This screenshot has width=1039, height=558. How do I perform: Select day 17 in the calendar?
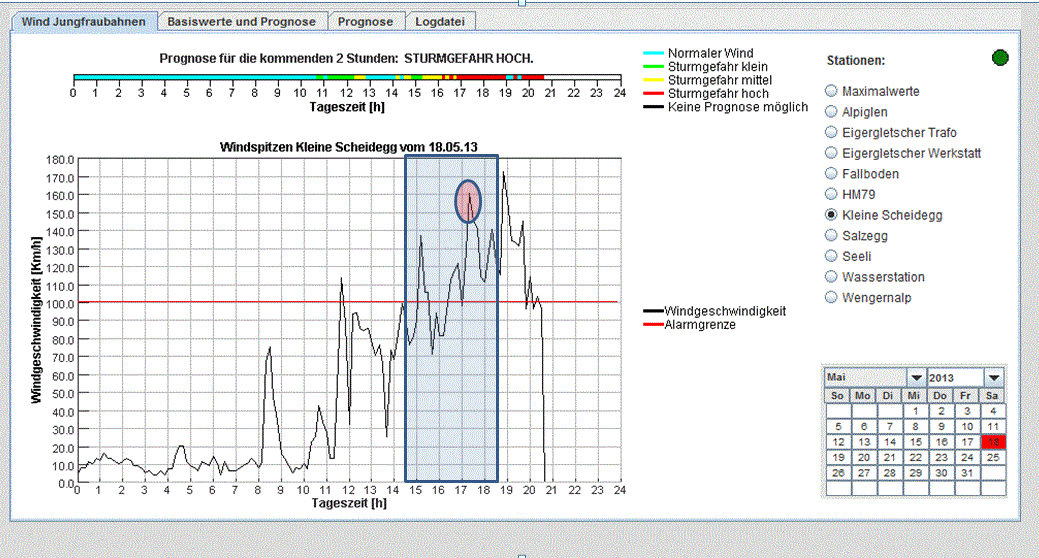966,442
